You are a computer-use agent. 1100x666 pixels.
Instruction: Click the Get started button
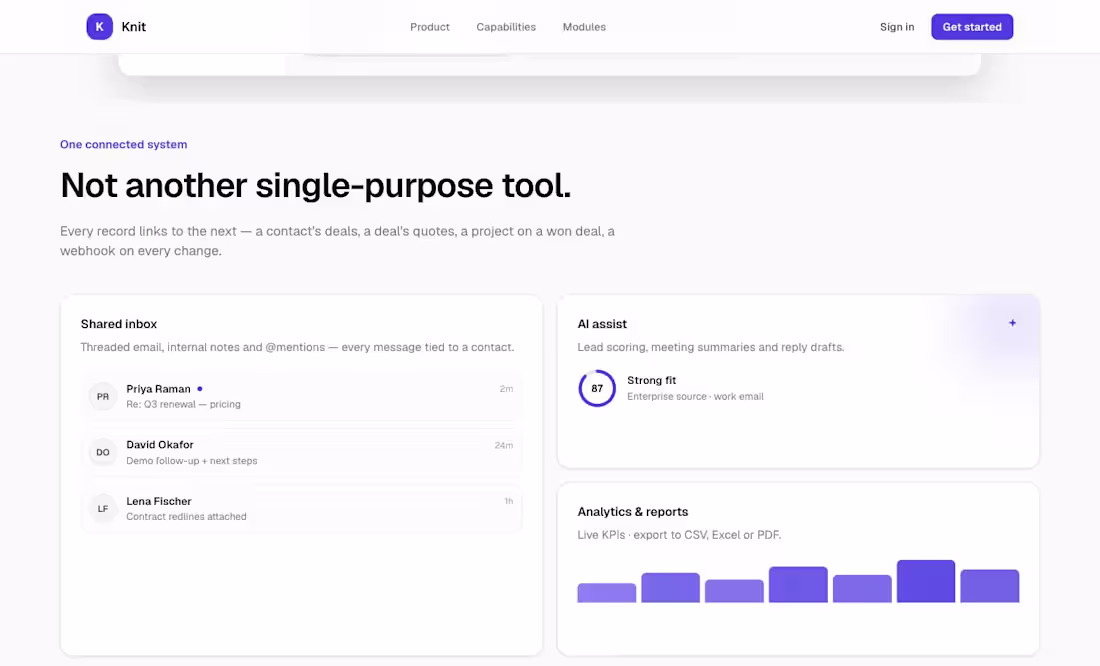point(972,27)
